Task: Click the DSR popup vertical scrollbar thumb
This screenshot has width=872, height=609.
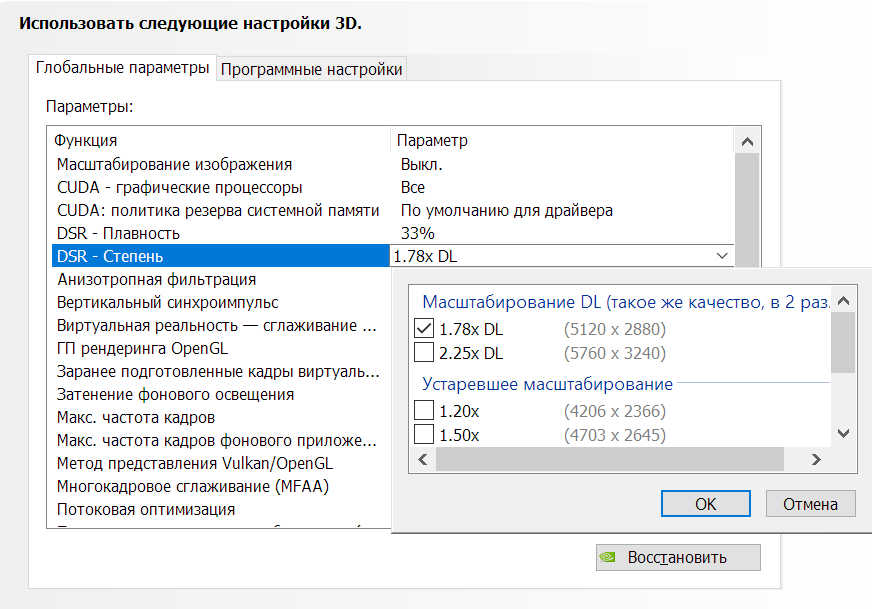Action: (843, 342)
